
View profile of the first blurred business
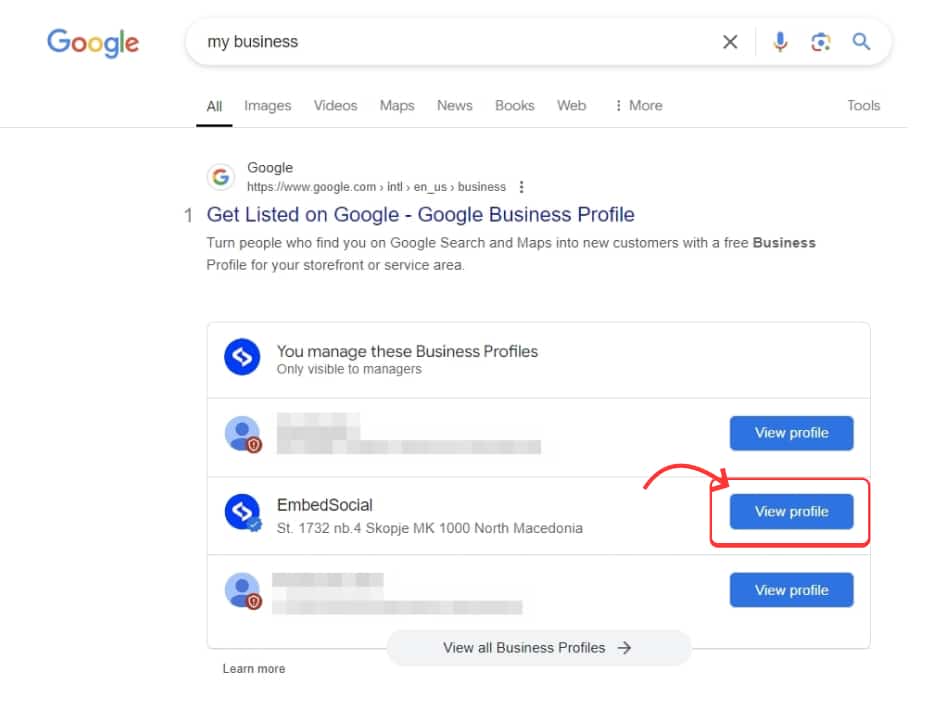pos(791,433)
